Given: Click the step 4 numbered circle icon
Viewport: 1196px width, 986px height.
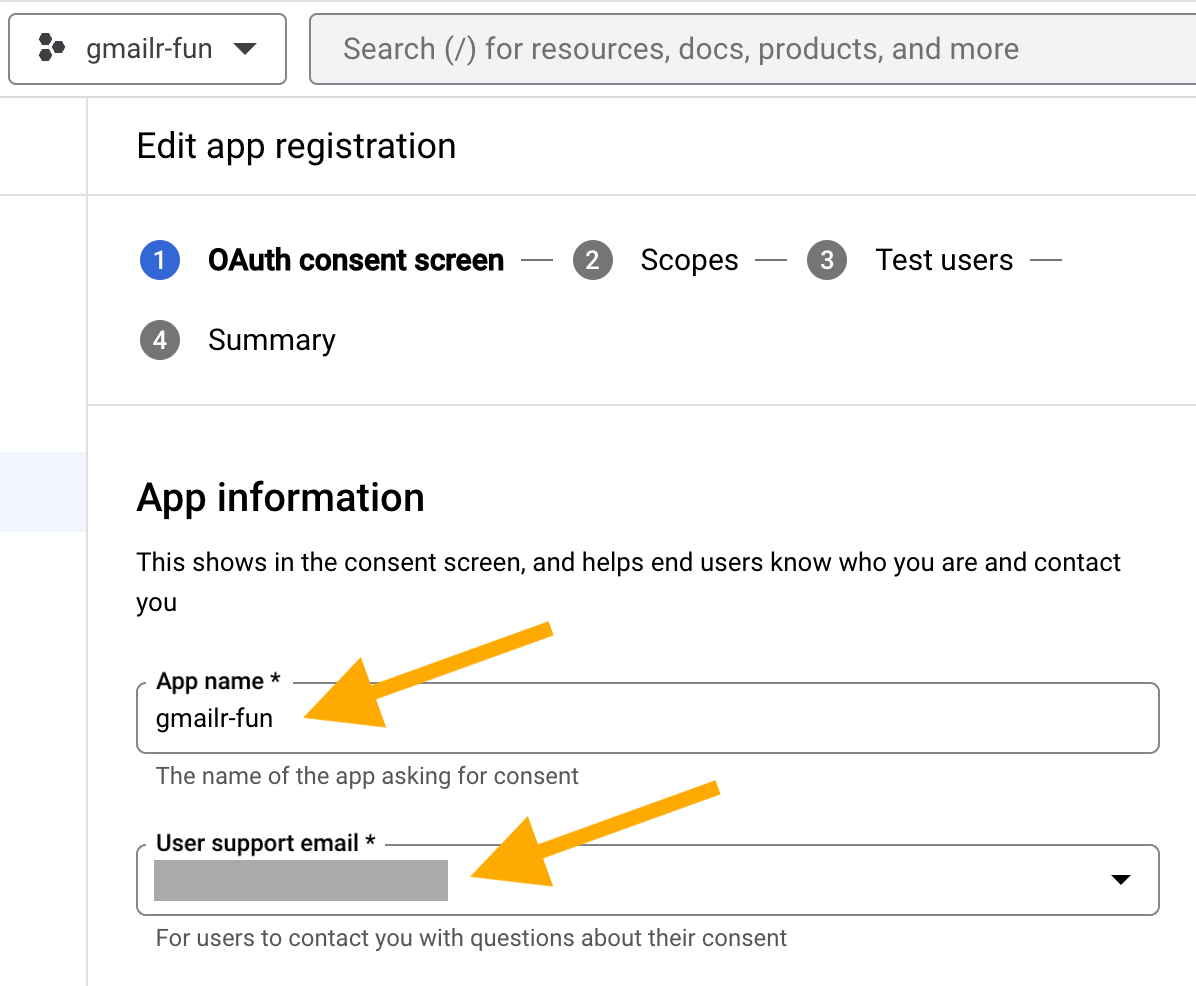Looking at the screenshot, I should 160,340.
